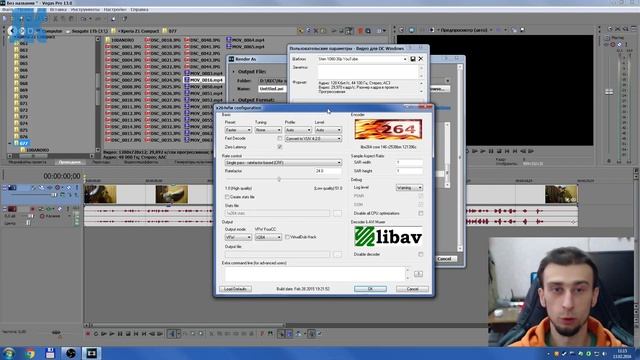Click the Play button in transport bar
The height and width of the screenshot is (360, 640).
pos(112,333)
